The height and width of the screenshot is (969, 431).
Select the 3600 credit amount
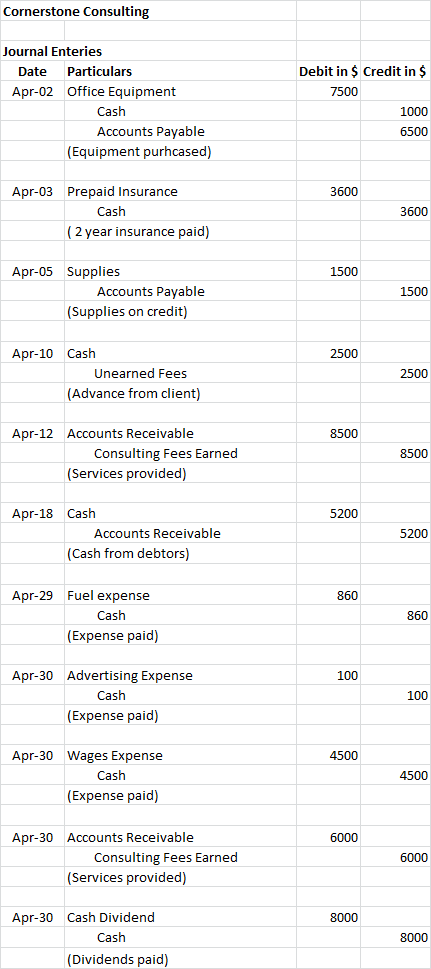point(414,211)
